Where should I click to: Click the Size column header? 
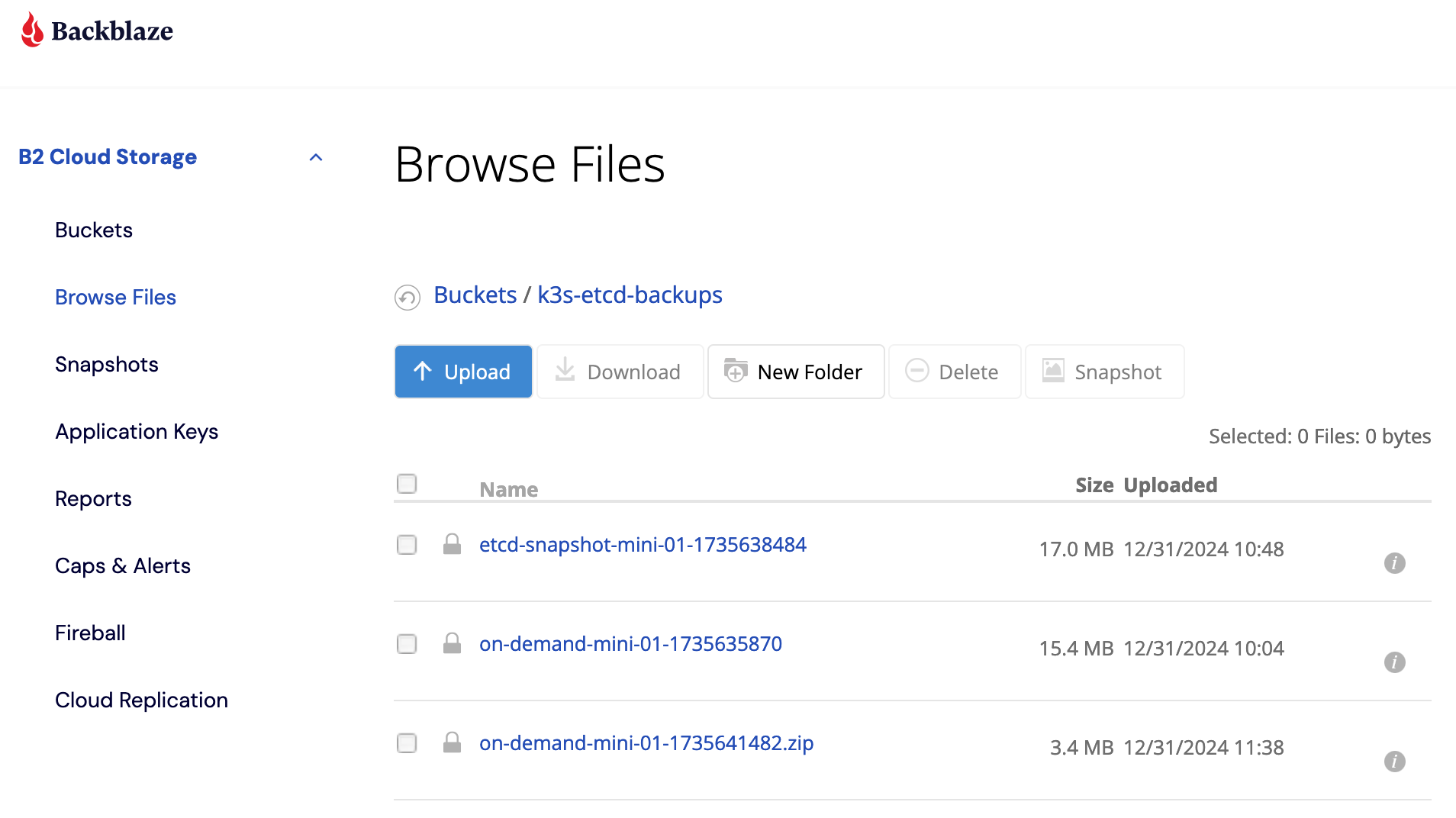[1094, 485]
